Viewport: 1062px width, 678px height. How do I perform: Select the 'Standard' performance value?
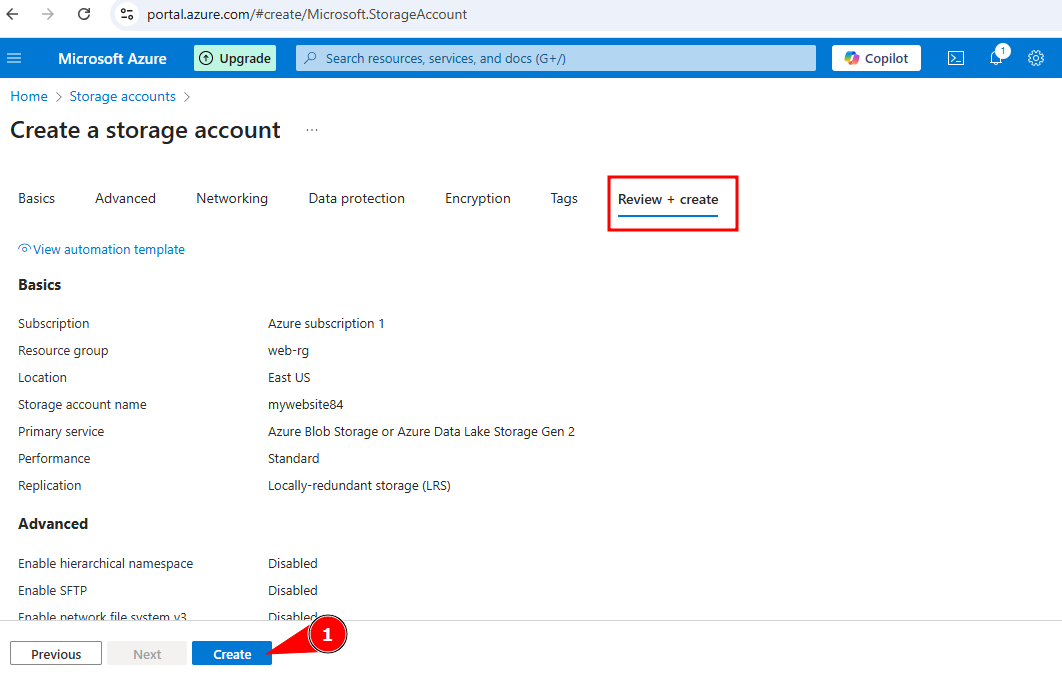point(293,459)
